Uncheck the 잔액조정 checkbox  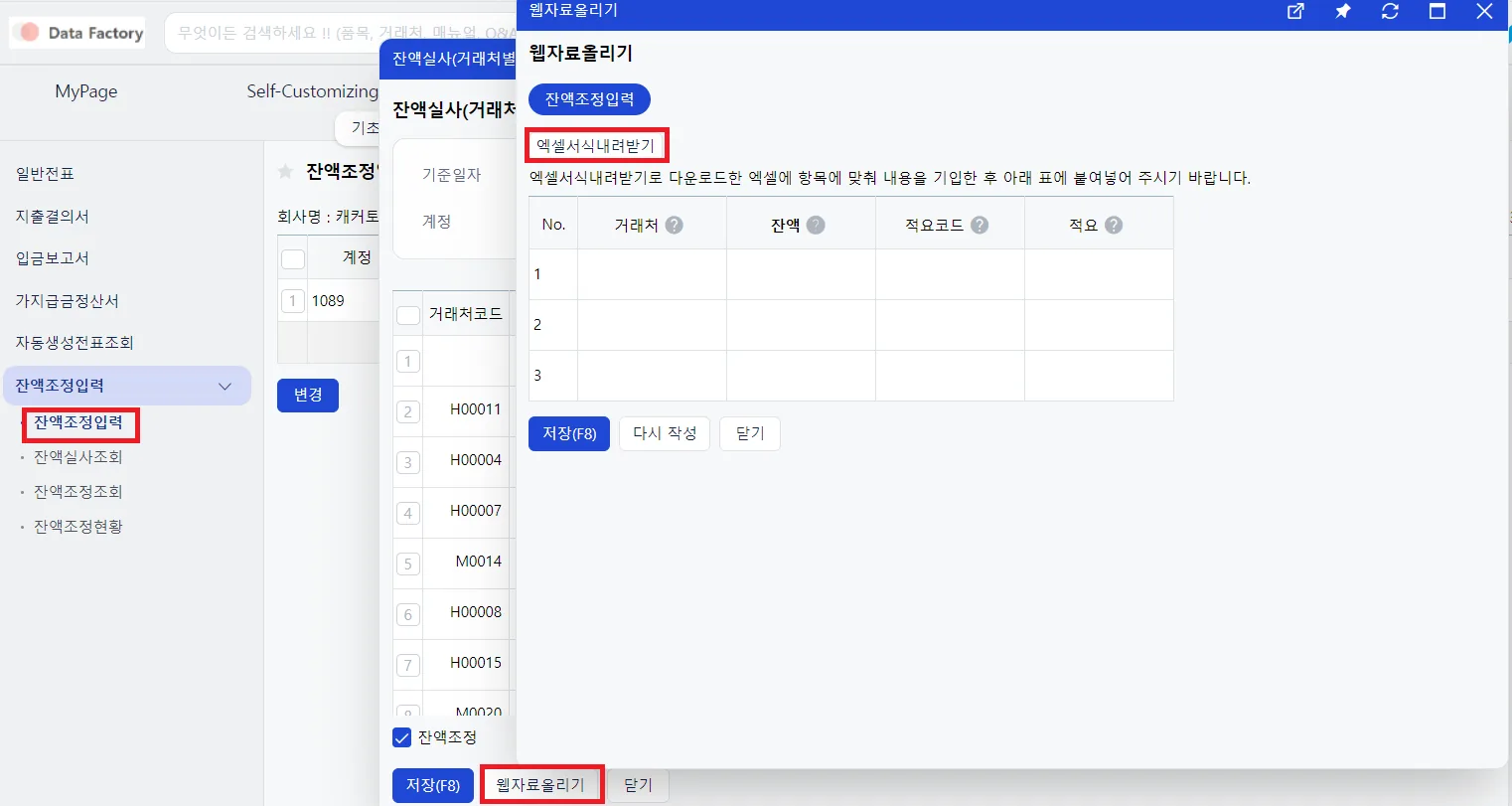tap(402, 737)
